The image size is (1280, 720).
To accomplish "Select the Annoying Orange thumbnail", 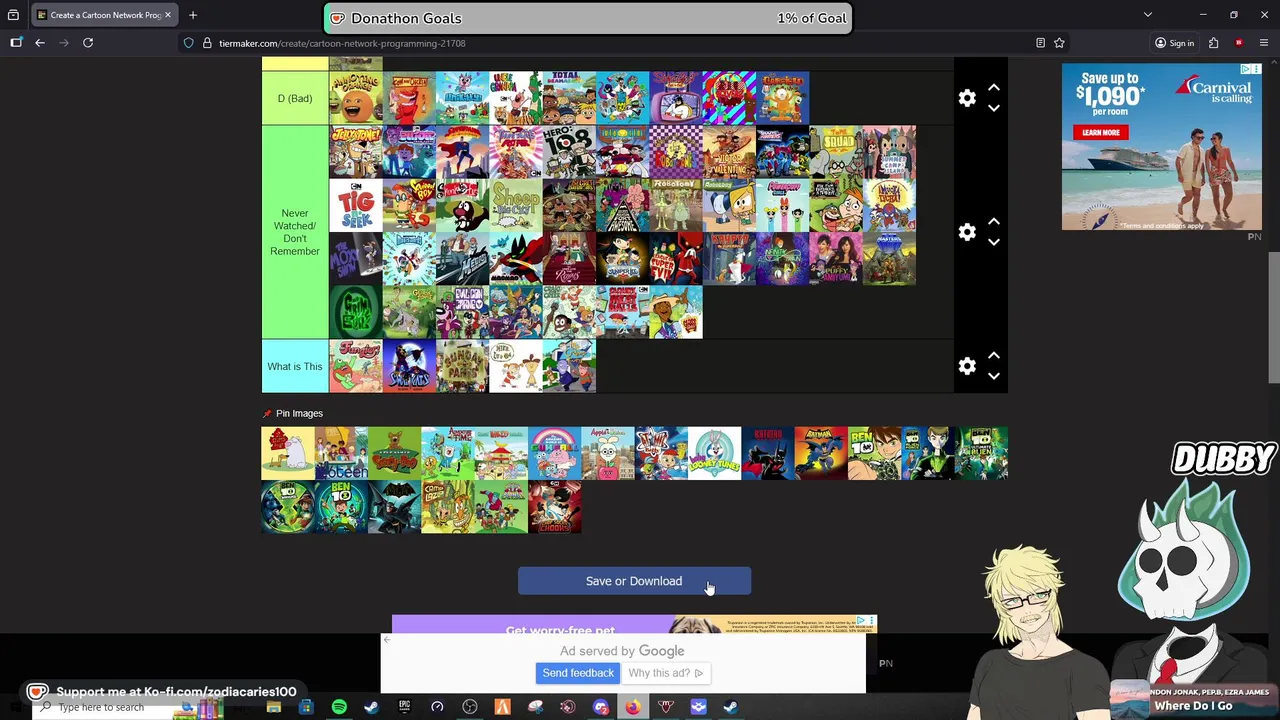I will pos(356,98).
